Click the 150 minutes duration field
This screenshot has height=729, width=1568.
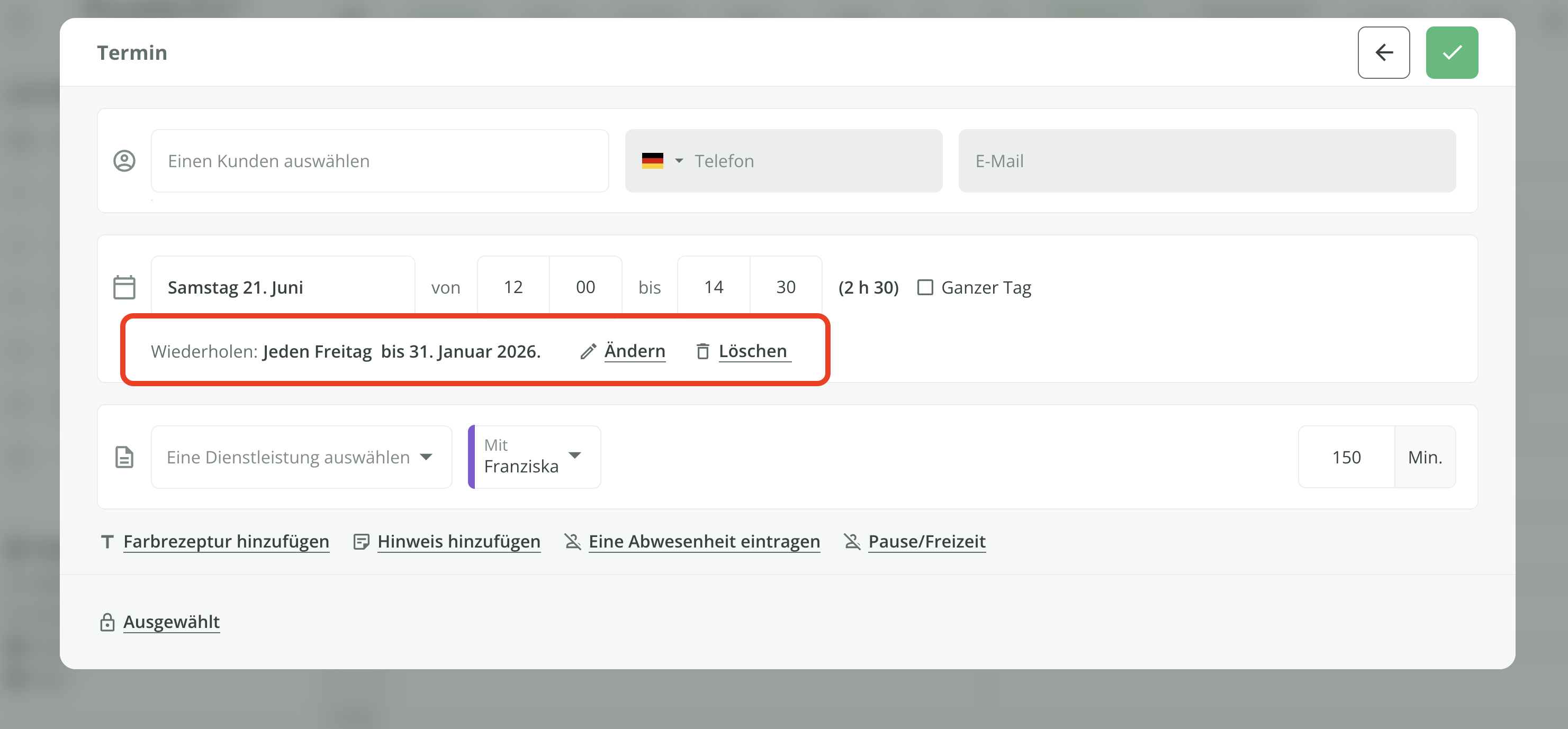[1345, 457]
